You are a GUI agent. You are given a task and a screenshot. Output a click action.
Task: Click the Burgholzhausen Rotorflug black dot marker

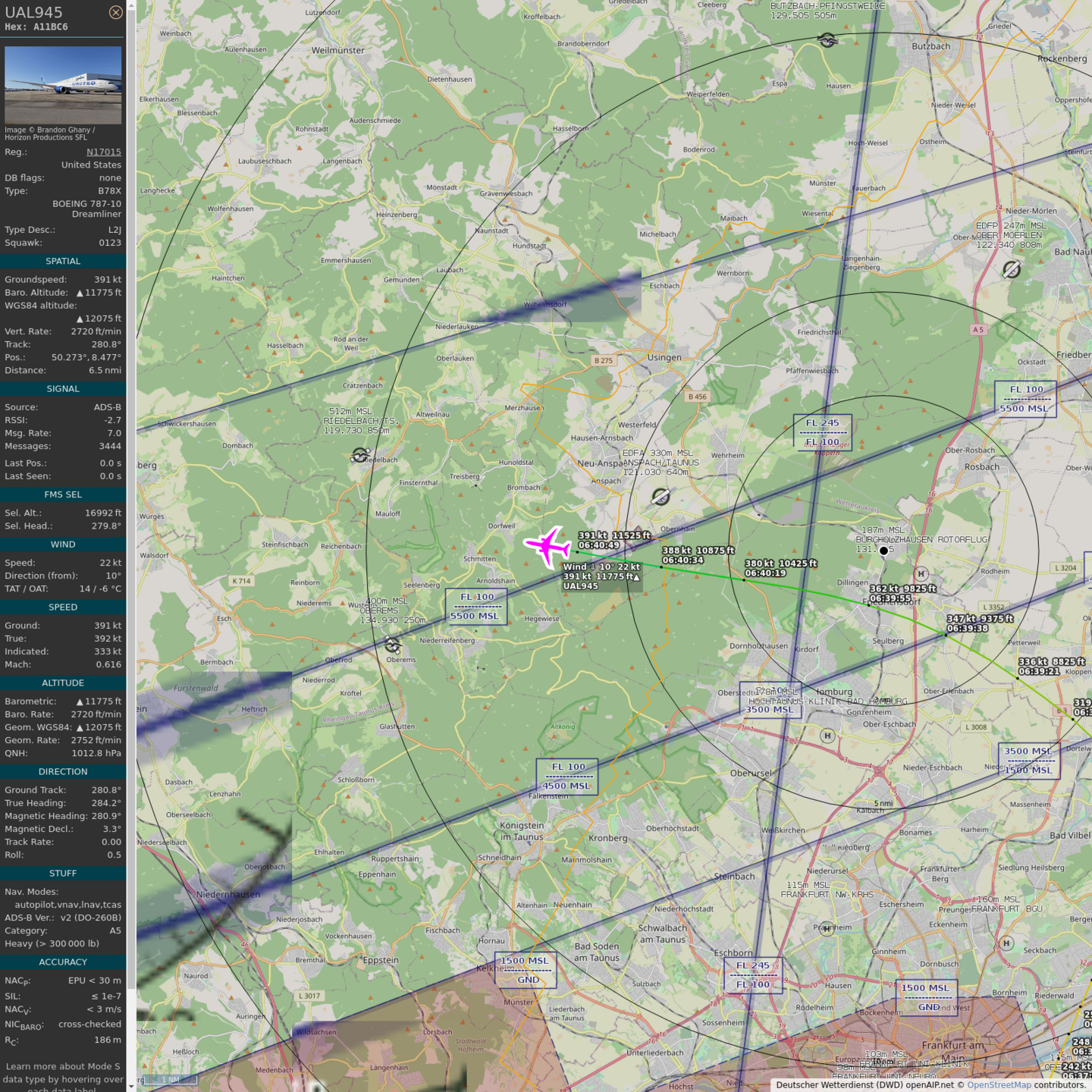point(883,551)
